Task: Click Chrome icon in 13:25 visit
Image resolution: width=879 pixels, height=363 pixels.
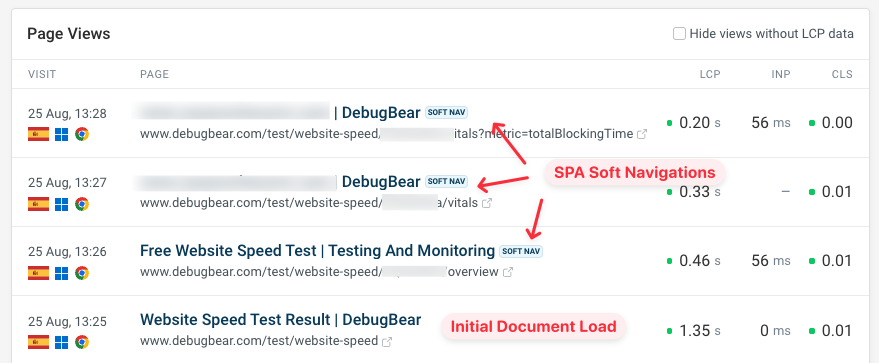Action: 82,342
